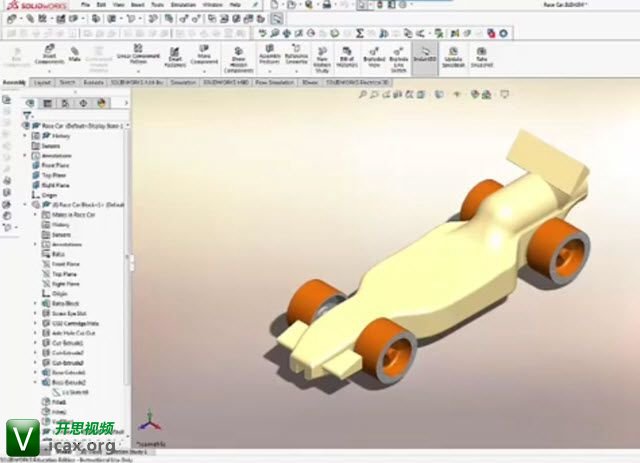The height and width of the screenshot is (463, 640).
Task: Open the File menu
Action: (85, 5)
